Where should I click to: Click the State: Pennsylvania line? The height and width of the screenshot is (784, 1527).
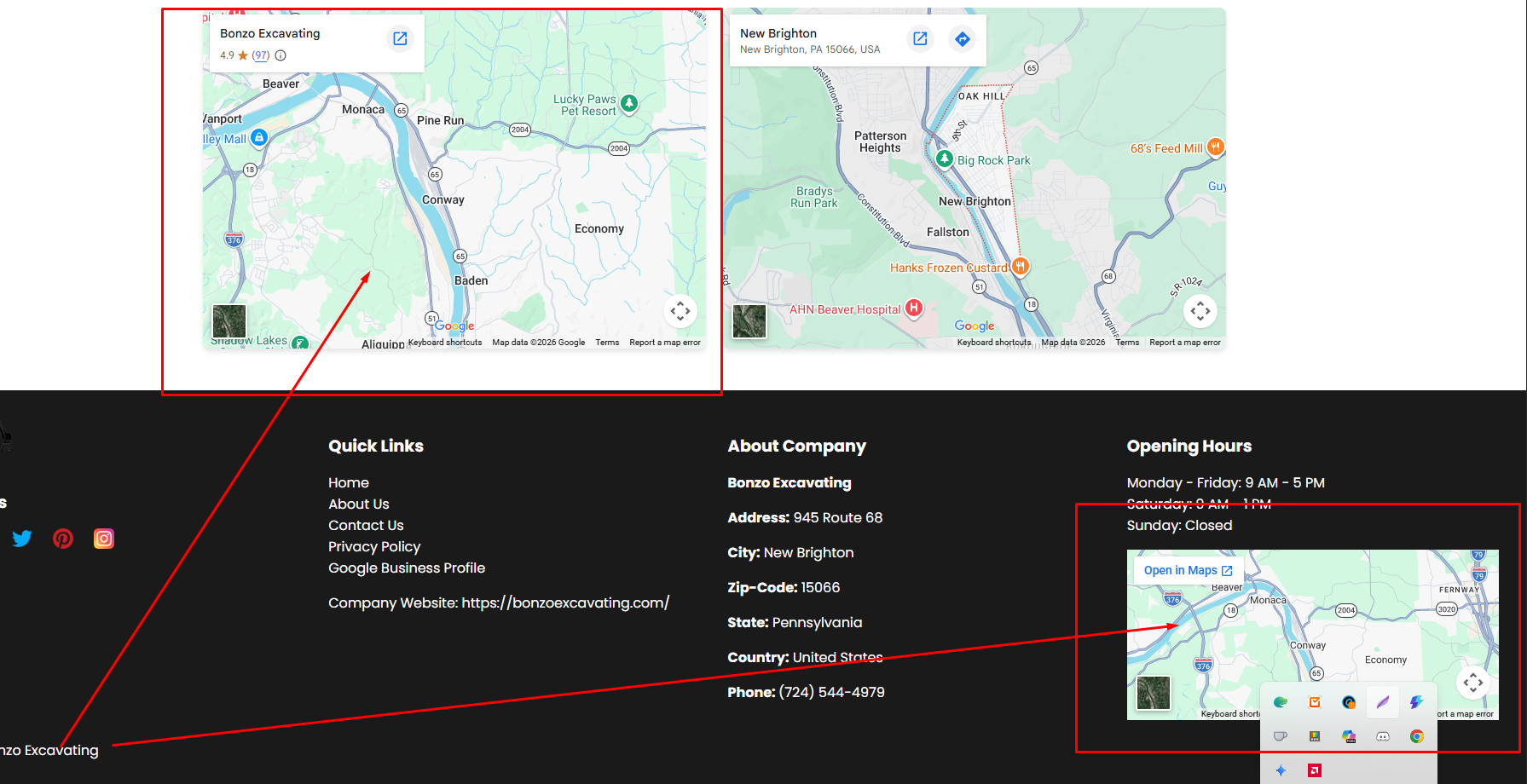pos(795,622)
